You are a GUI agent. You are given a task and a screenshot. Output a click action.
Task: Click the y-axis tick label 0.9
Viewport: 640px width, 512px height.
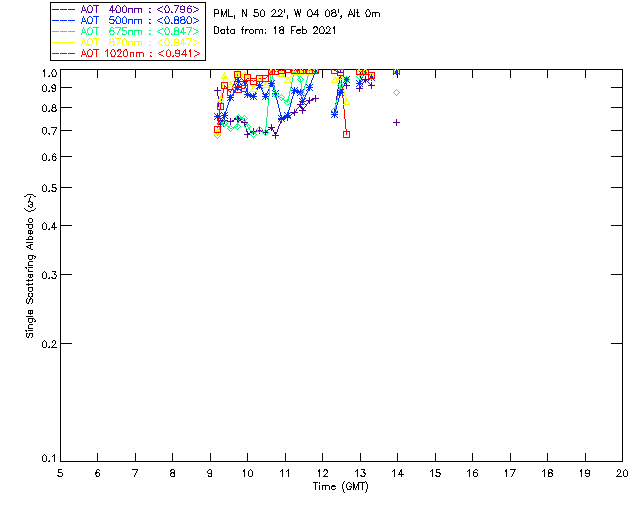click(49, 88)
